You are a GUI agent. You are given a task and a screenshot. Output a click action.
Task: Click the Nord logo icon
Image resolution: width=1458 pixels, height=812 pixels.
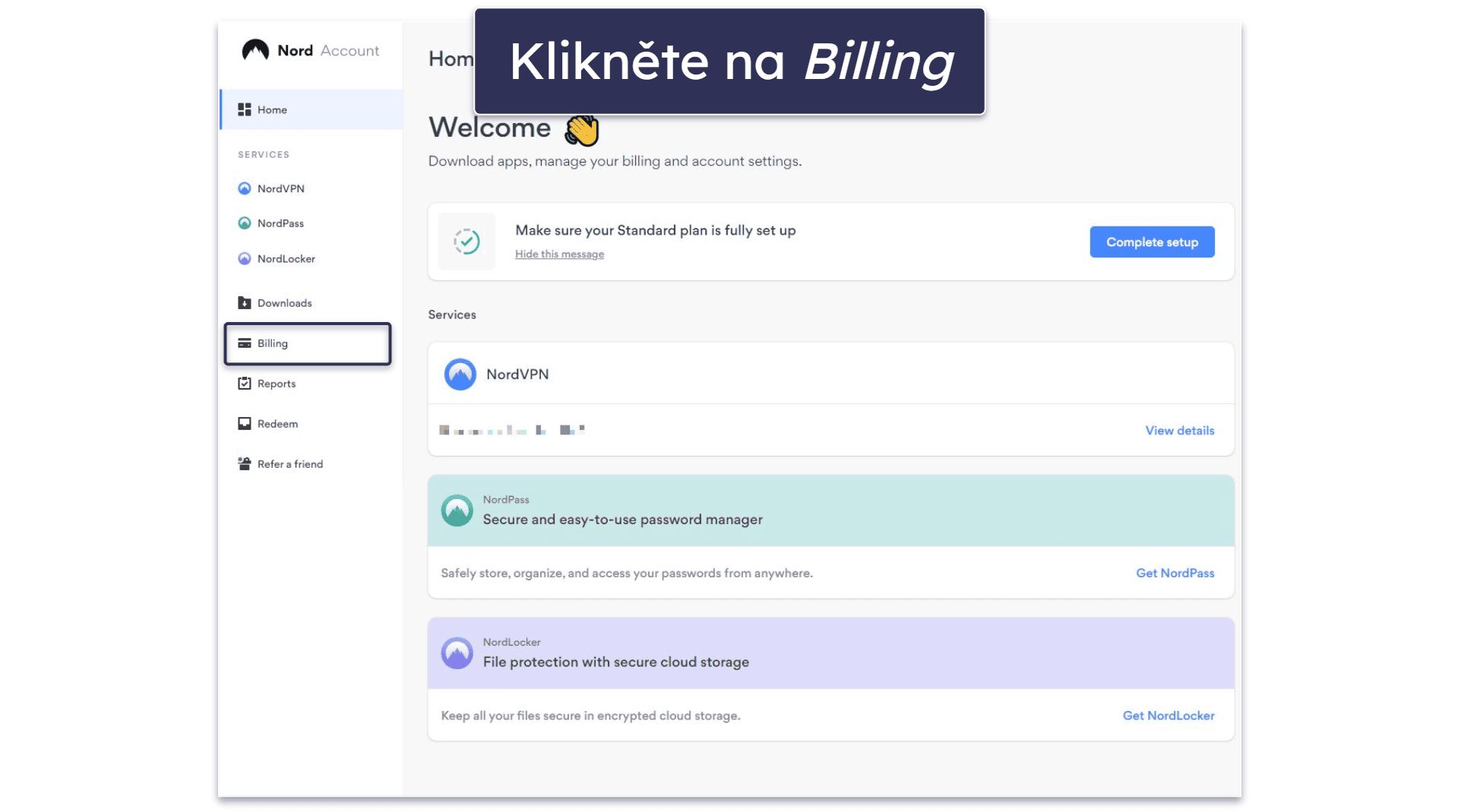(255, 50)
